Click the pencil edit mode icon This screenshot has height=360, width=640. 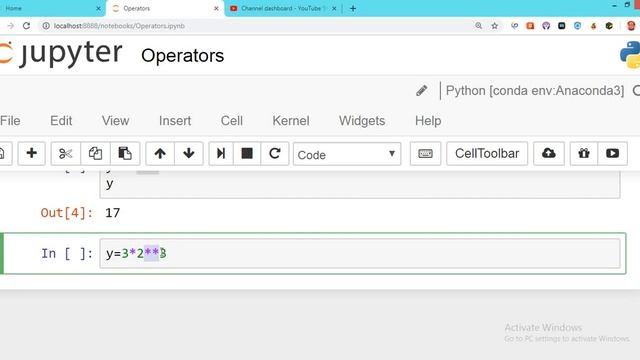pyautogui.click(x=422, y=90)
